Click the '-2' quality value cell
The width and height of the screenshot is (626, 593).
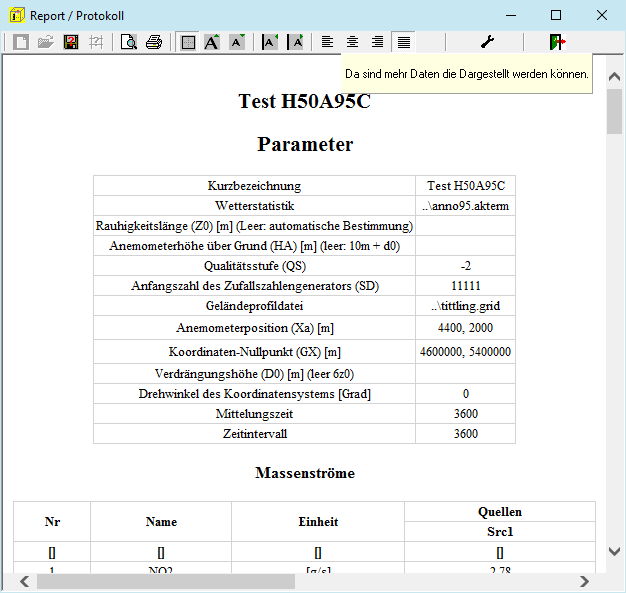[x=466, y=266]
